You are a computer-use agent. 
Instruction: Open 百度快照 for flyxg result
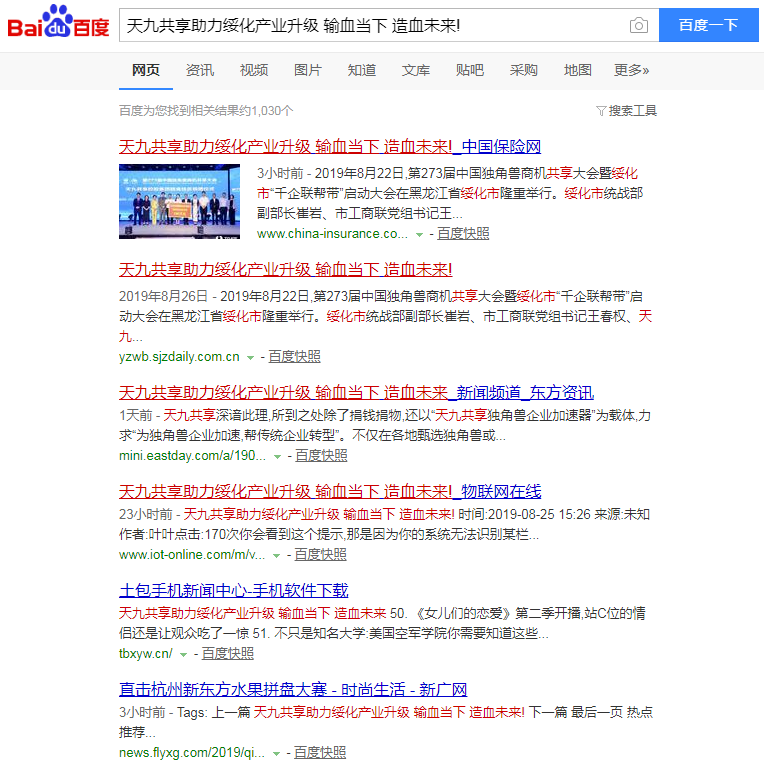pos(319,752)
